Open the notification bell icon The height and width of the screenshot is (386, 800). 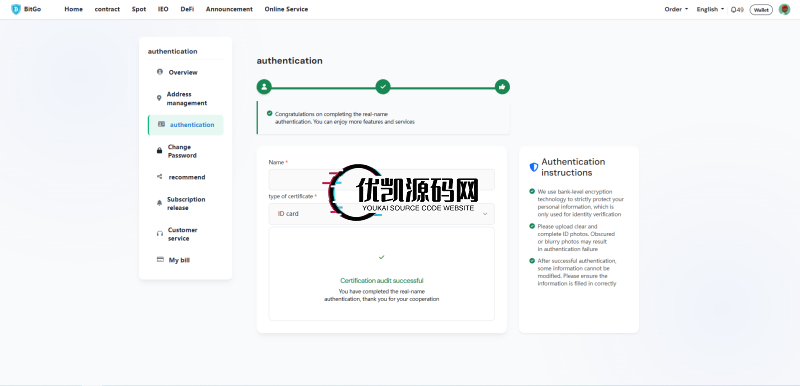click(x=733, y=10)
